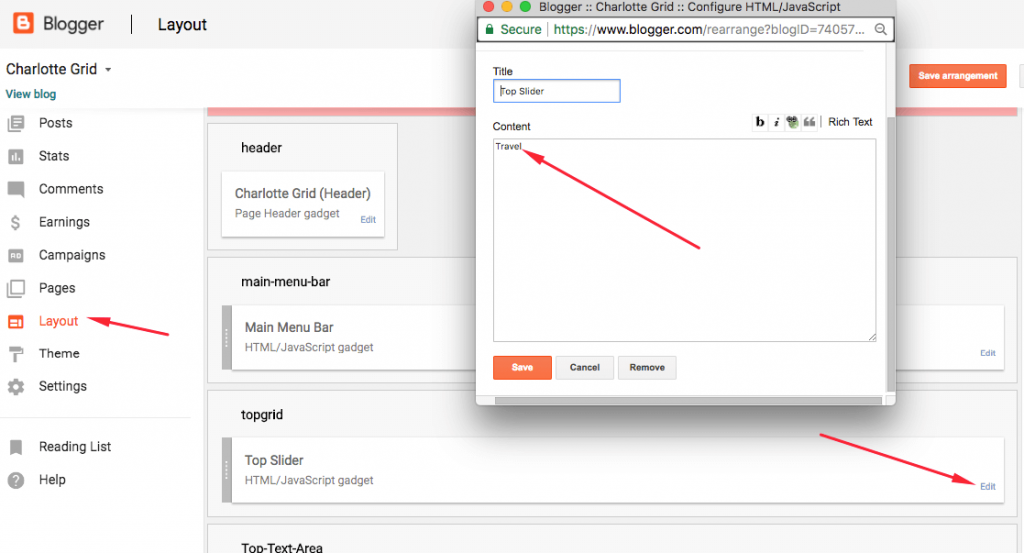1024x553 pixels.
Task: Click Save in the Configure HTML/JavaScript popup
Action: click(522, 368)
